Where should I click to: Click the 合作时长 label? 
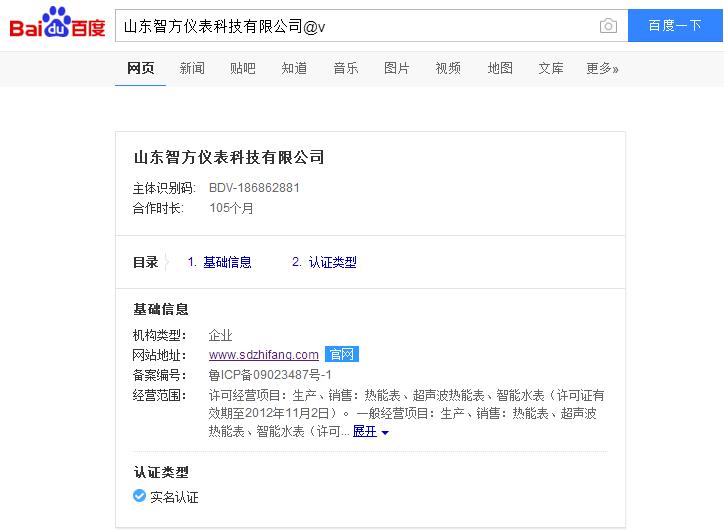[x=158, y=208]
